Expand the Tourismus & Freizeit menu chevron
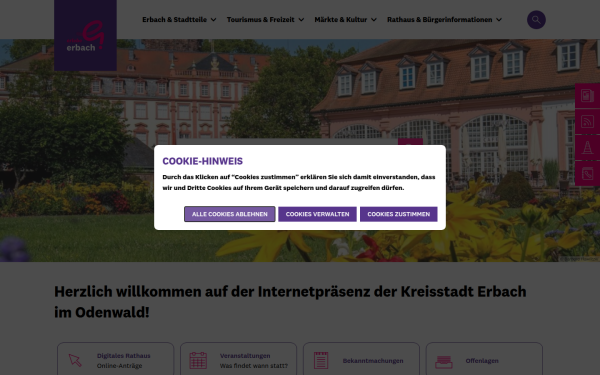Image resolution: width=600 pixels, height=375 pixels. [301, 20]
